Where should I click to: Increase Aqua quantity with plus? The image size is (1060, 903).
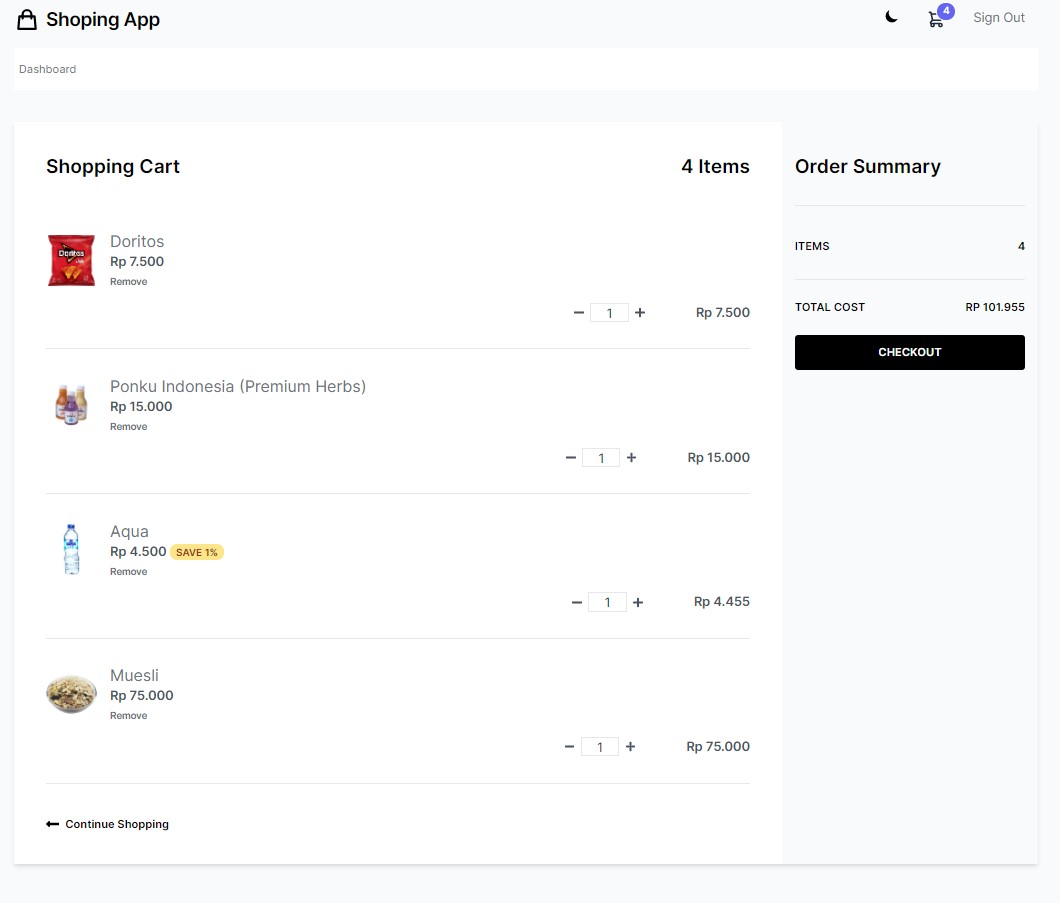(x=637, y=602)
